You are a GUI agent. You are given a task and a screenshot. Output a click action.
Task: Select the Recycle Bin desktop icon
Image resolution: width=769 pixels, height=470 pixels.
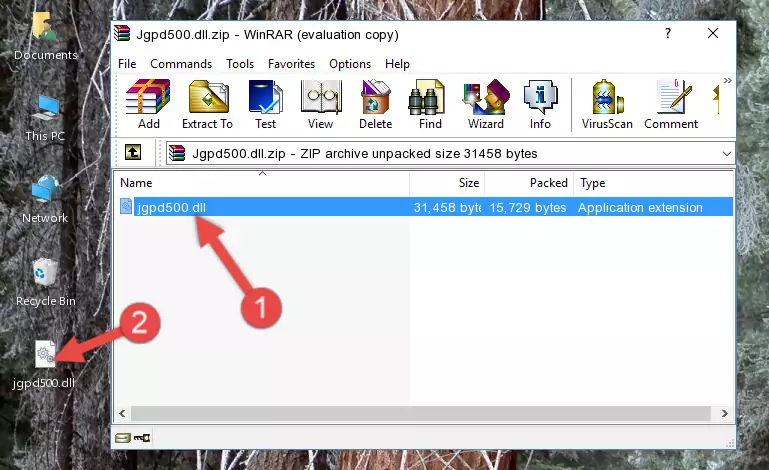point(46,283)
